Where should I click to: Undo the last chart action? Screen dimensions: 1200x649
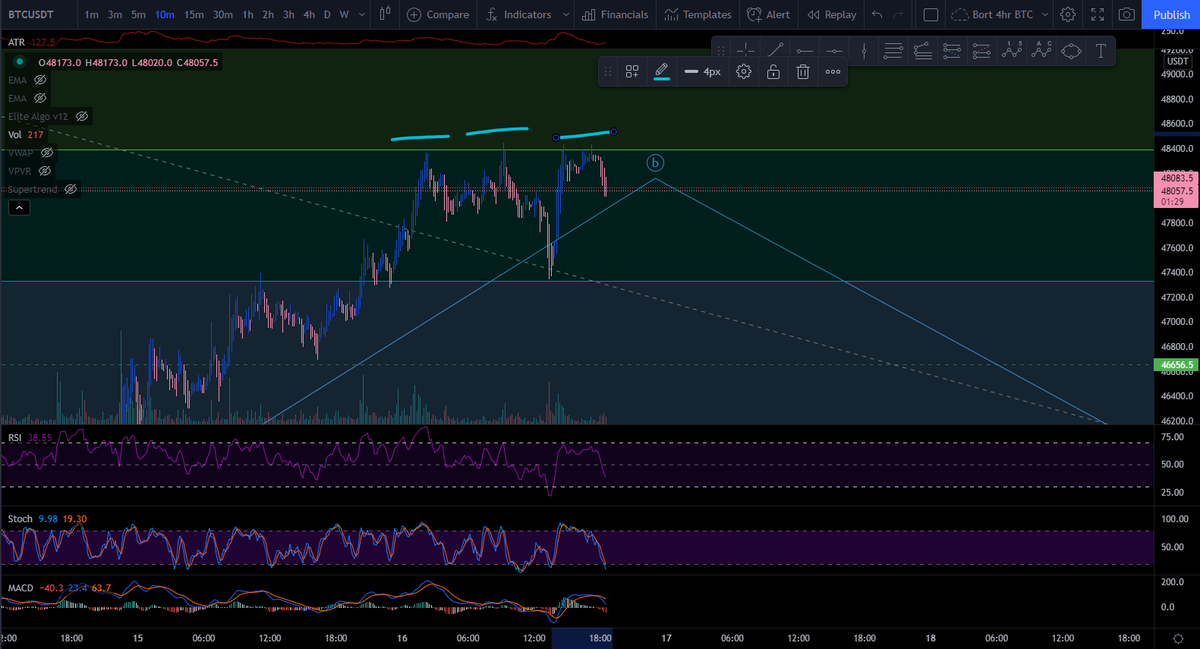pyautogui.click(x=877, y=14)
